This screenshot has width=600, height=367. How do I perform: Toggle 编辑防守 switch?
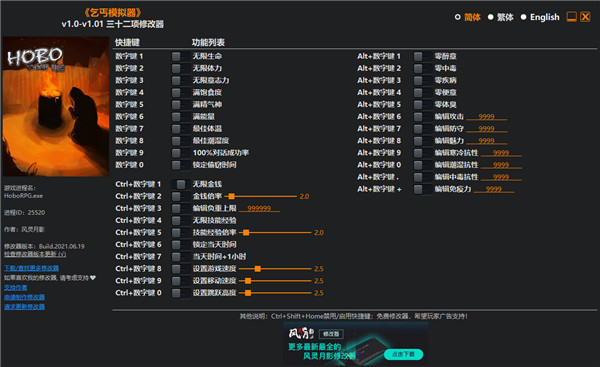[x=422, y=129]
